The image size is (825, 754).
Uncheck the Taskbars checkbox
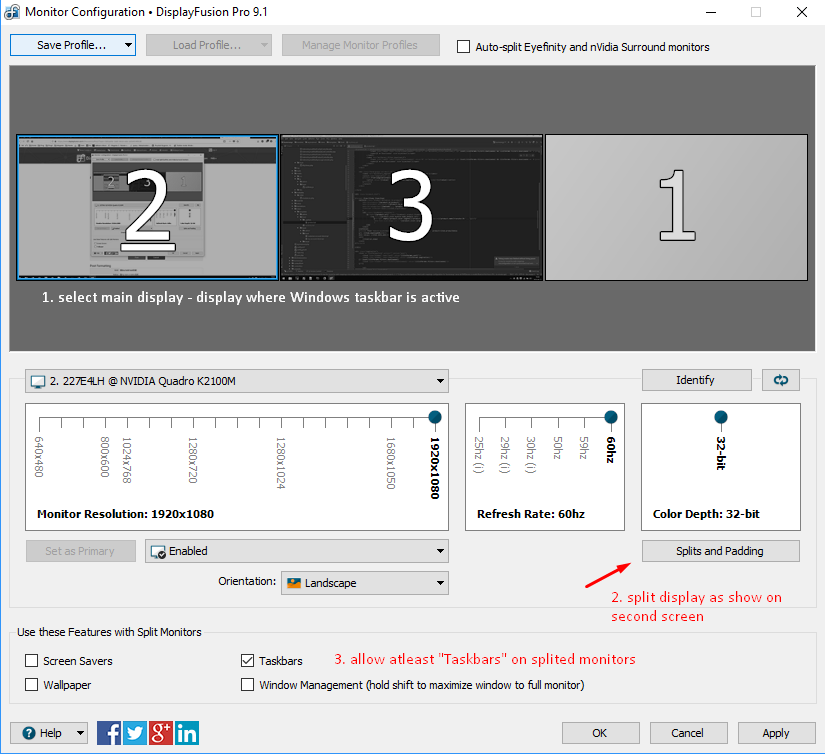tap(248, 661)
